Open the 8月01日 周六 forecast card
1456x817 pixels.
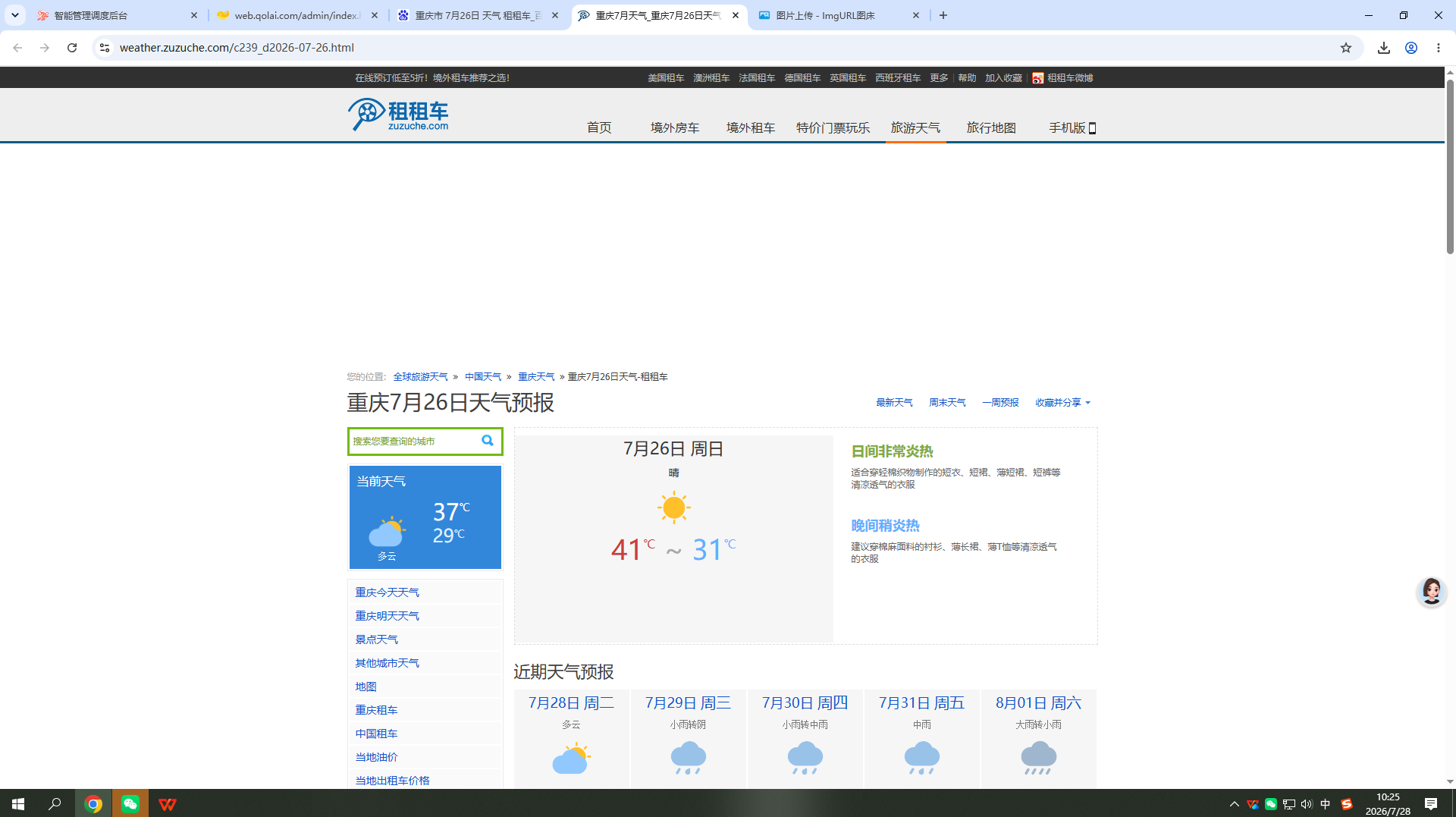point(1039,739)
